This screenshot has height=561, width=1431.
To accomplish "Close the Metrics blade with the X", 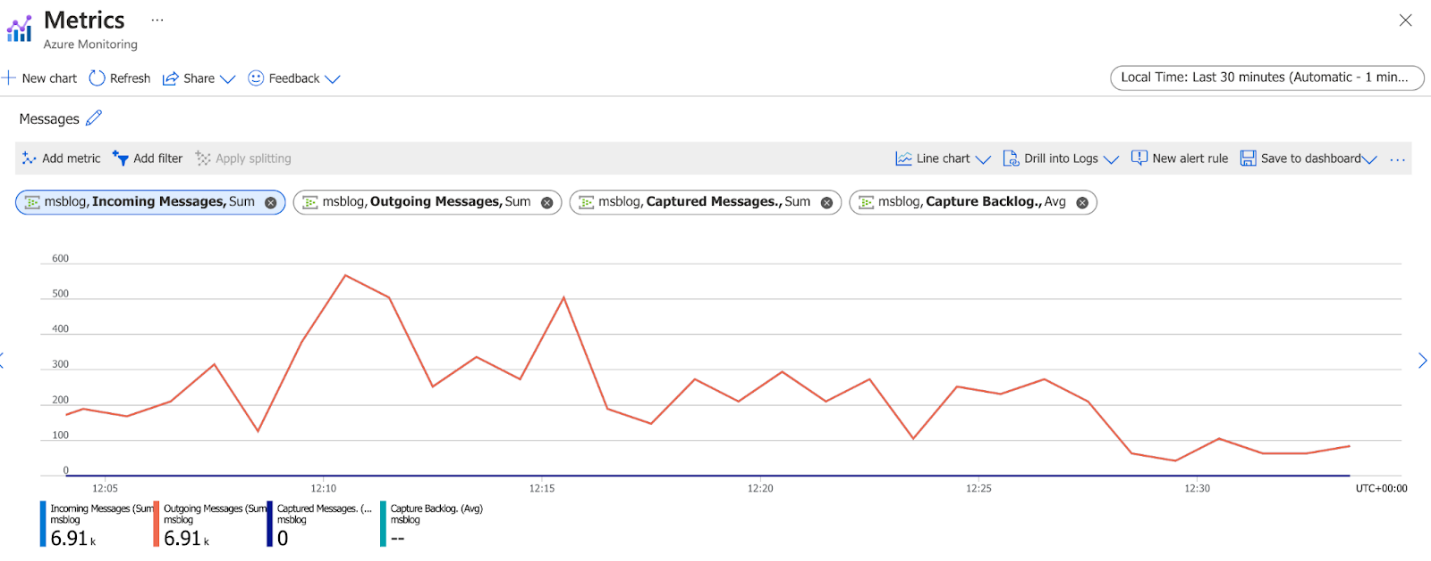I will [x=1405, y=20].
